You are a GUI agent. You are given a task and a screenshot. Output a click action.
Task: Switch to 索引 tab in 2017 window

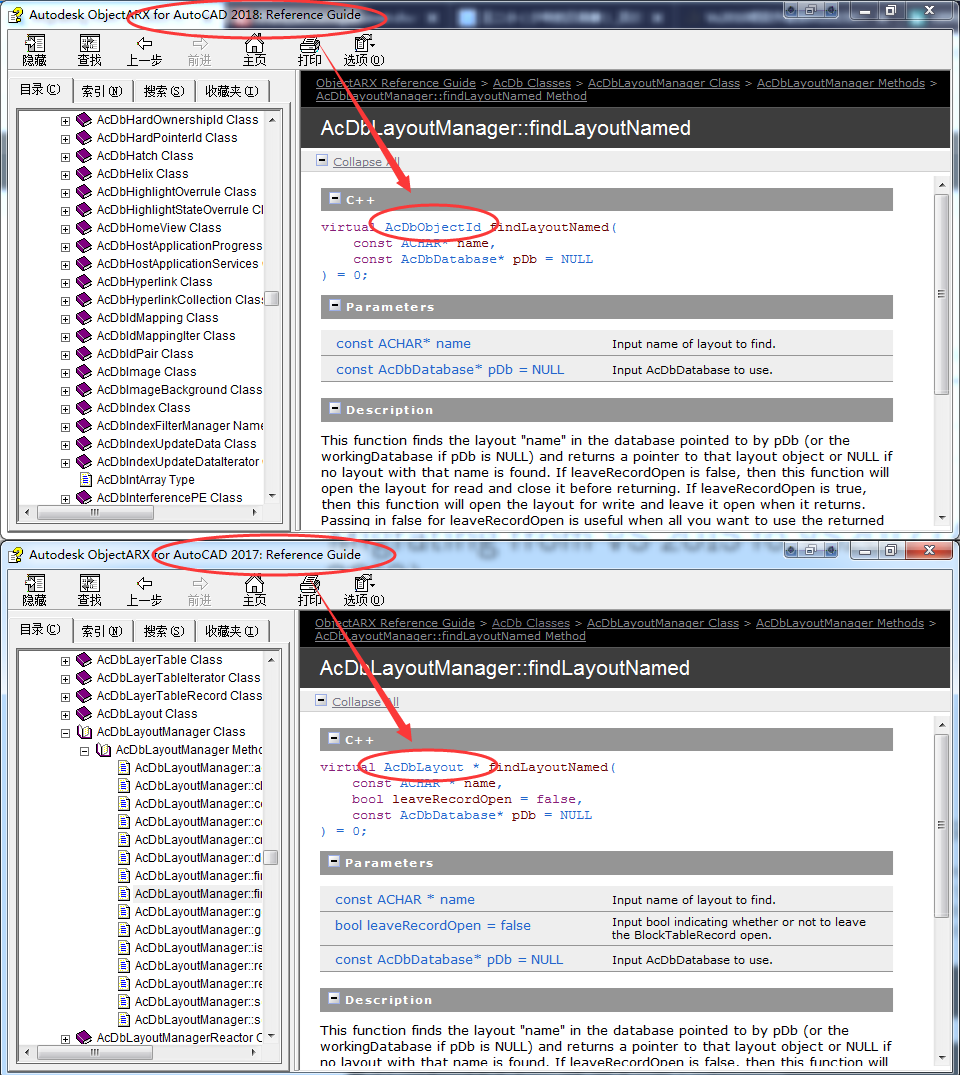click(101, 631)
